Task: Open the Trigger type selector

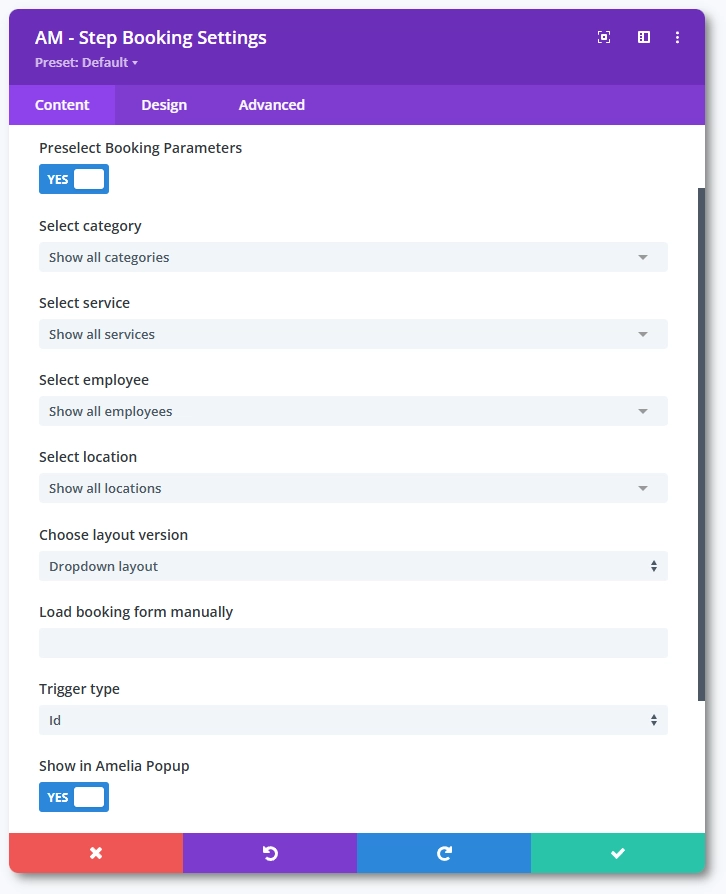Action: [x=353, y=720]
